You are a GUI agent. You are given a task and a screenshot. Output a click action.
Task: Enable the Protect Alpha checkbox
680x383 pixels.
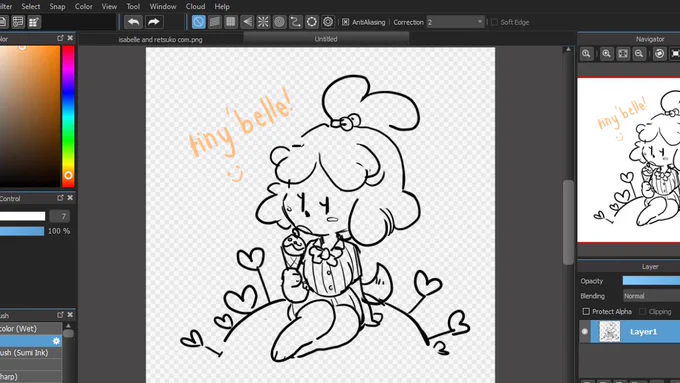coord(586,311)
